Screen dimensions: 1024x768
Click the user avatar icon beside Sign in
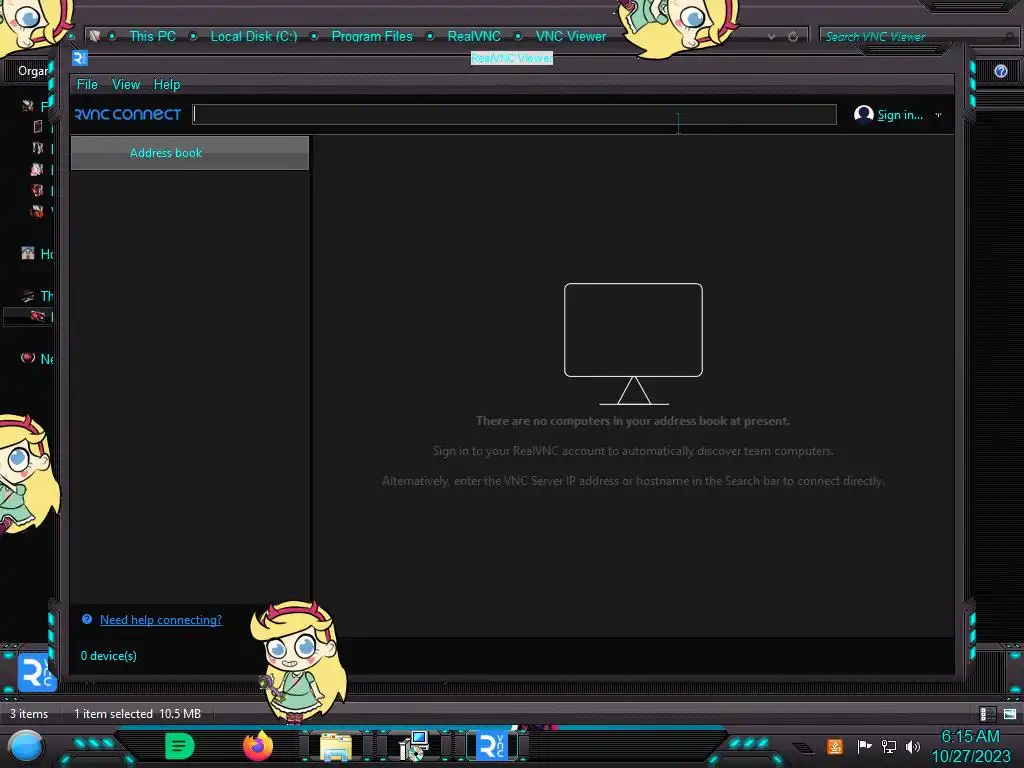(863, 114)
